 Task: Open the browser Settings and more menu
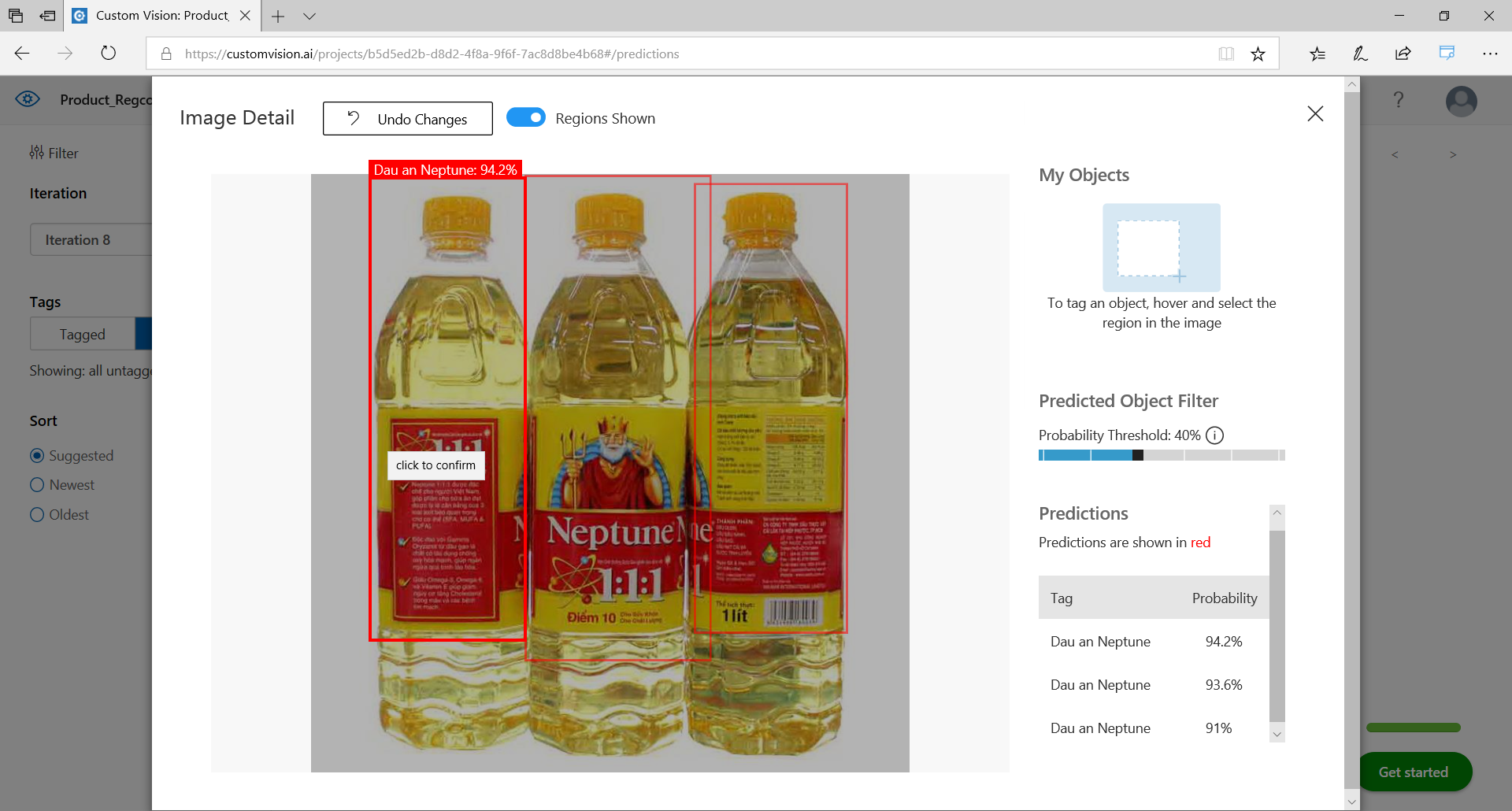[1490, 54]
